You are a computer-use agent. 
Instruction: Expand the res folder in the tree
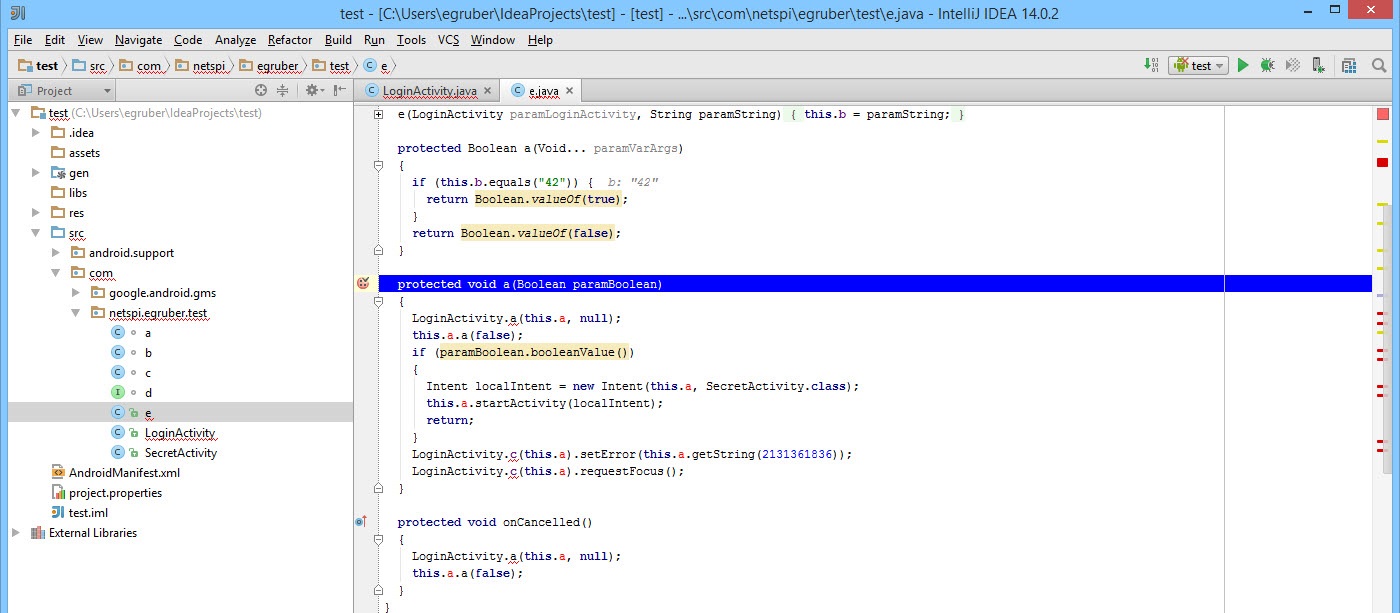pos(37,213)
